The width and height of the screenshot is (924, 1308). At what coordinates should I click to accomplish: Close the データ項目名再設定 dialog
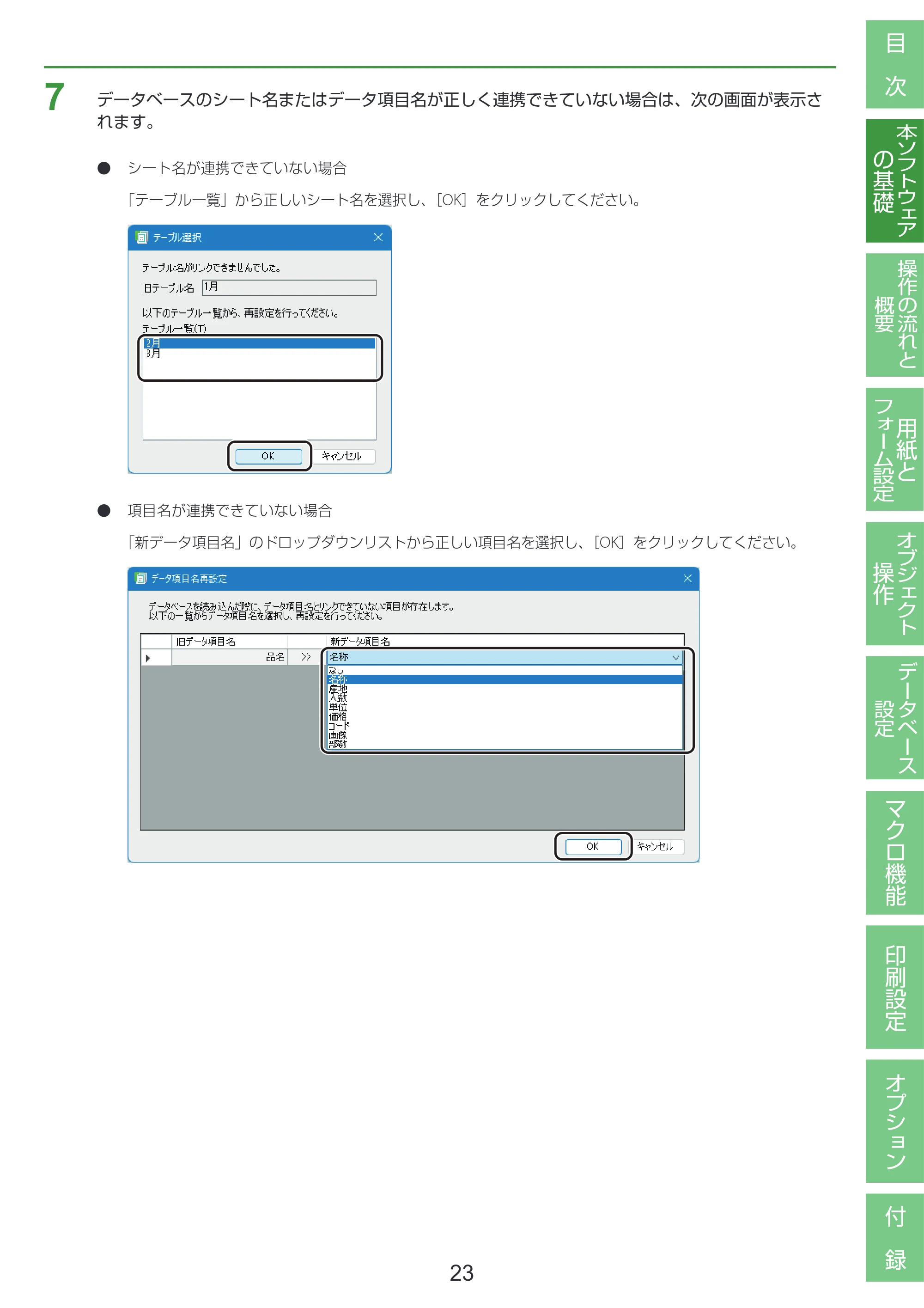pyautogui.click(x=687, y=578)
